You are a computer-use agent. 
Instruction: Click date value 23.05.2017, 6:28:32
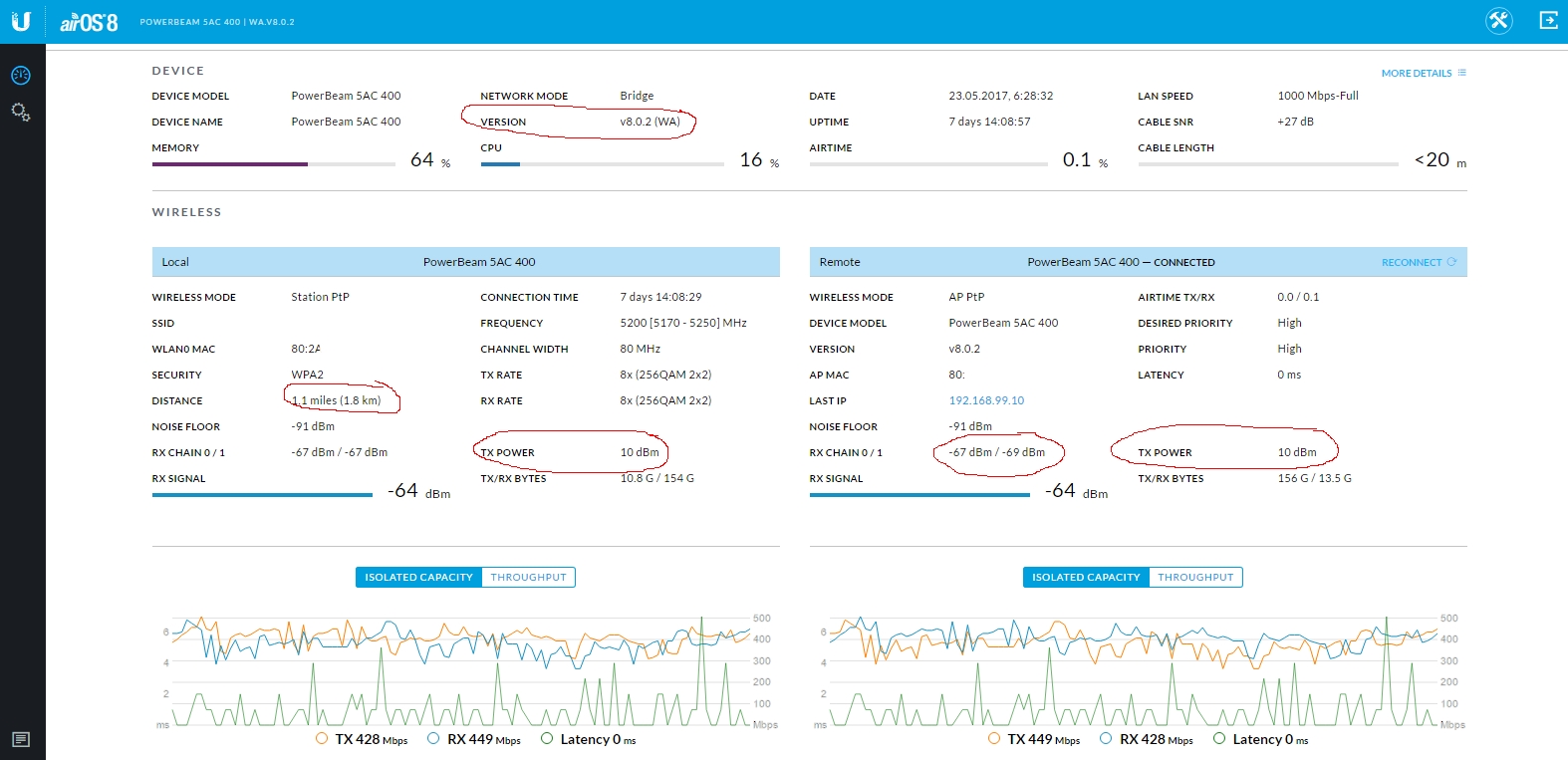[1000, 96]
